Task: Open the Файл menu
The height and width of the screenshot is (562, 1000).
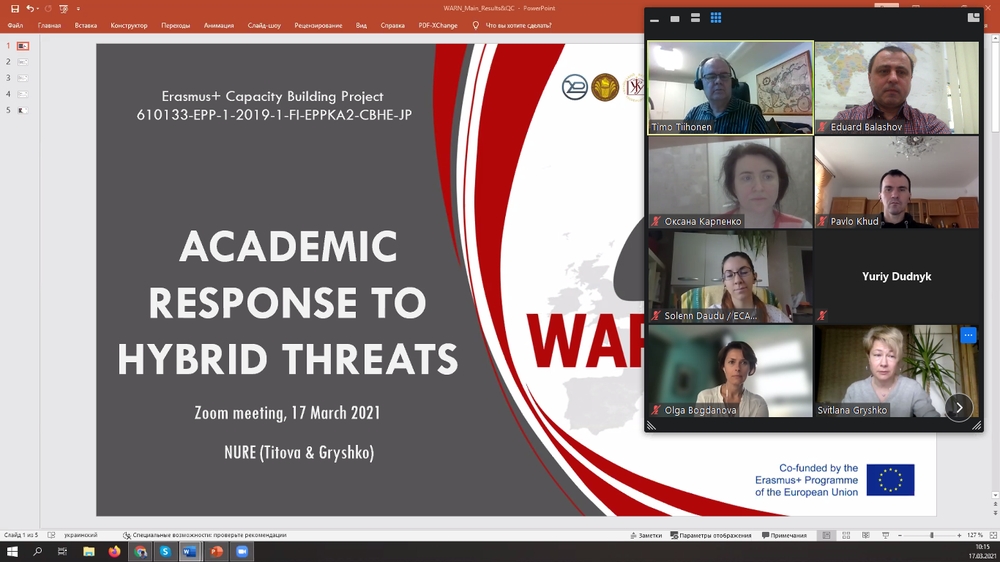Action: click(15, 26)
